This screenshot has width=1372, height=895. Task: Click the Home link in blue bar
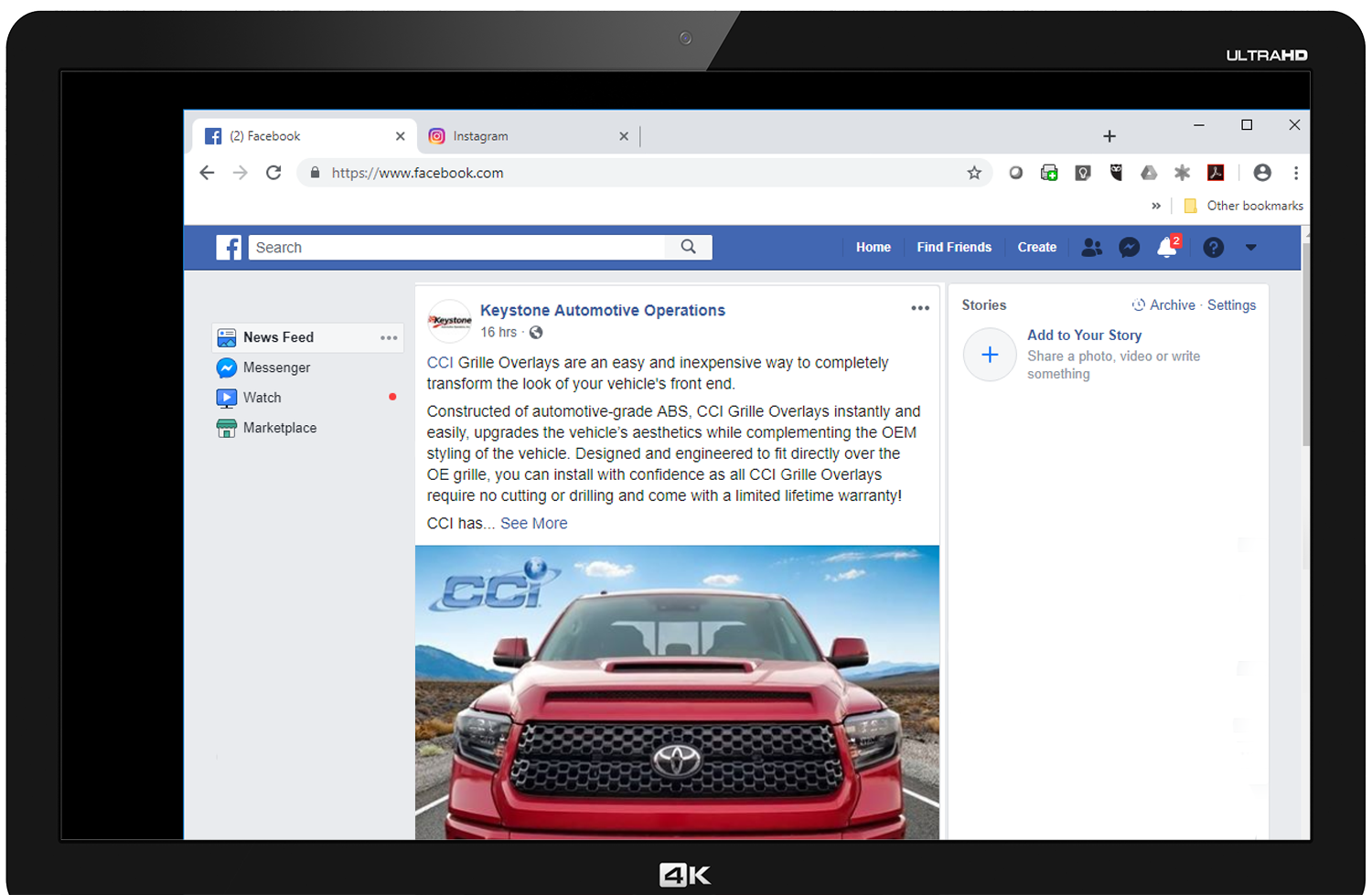pos(874,247)
